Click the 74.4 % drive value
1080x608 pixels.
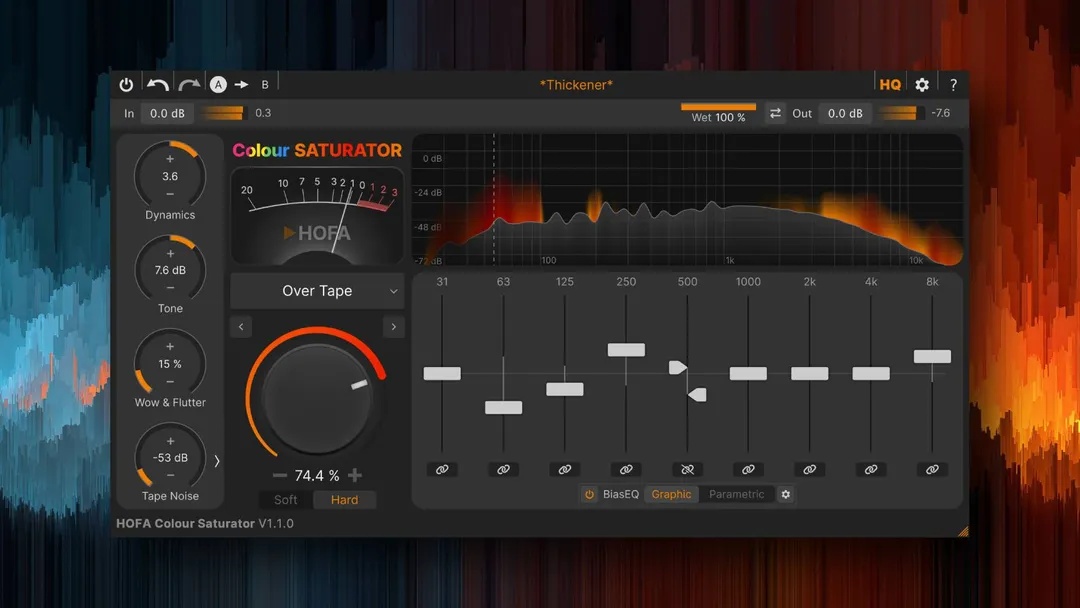pyautogui.click(x=317, y=475)
